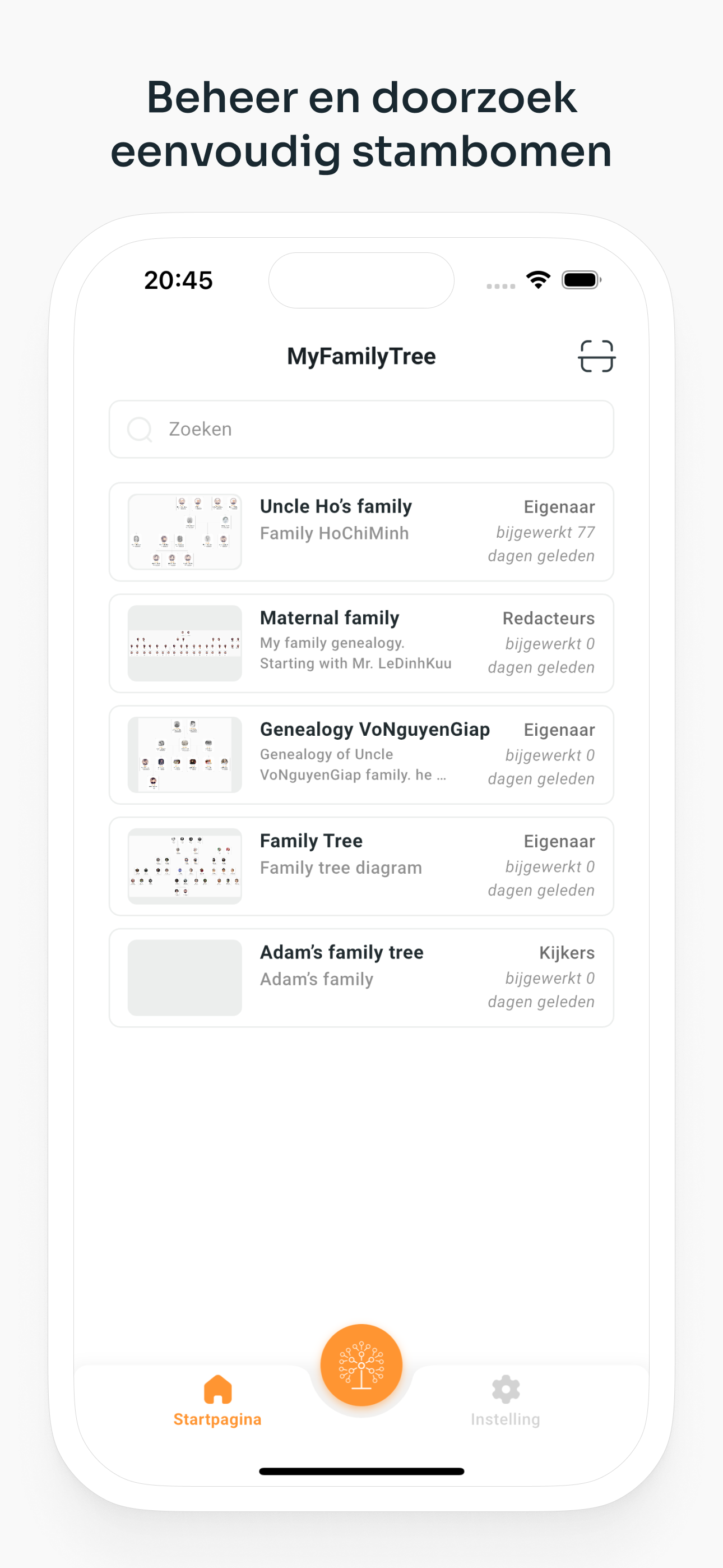Tap Adam's family tree empty thumbnail

click(185, 977)
